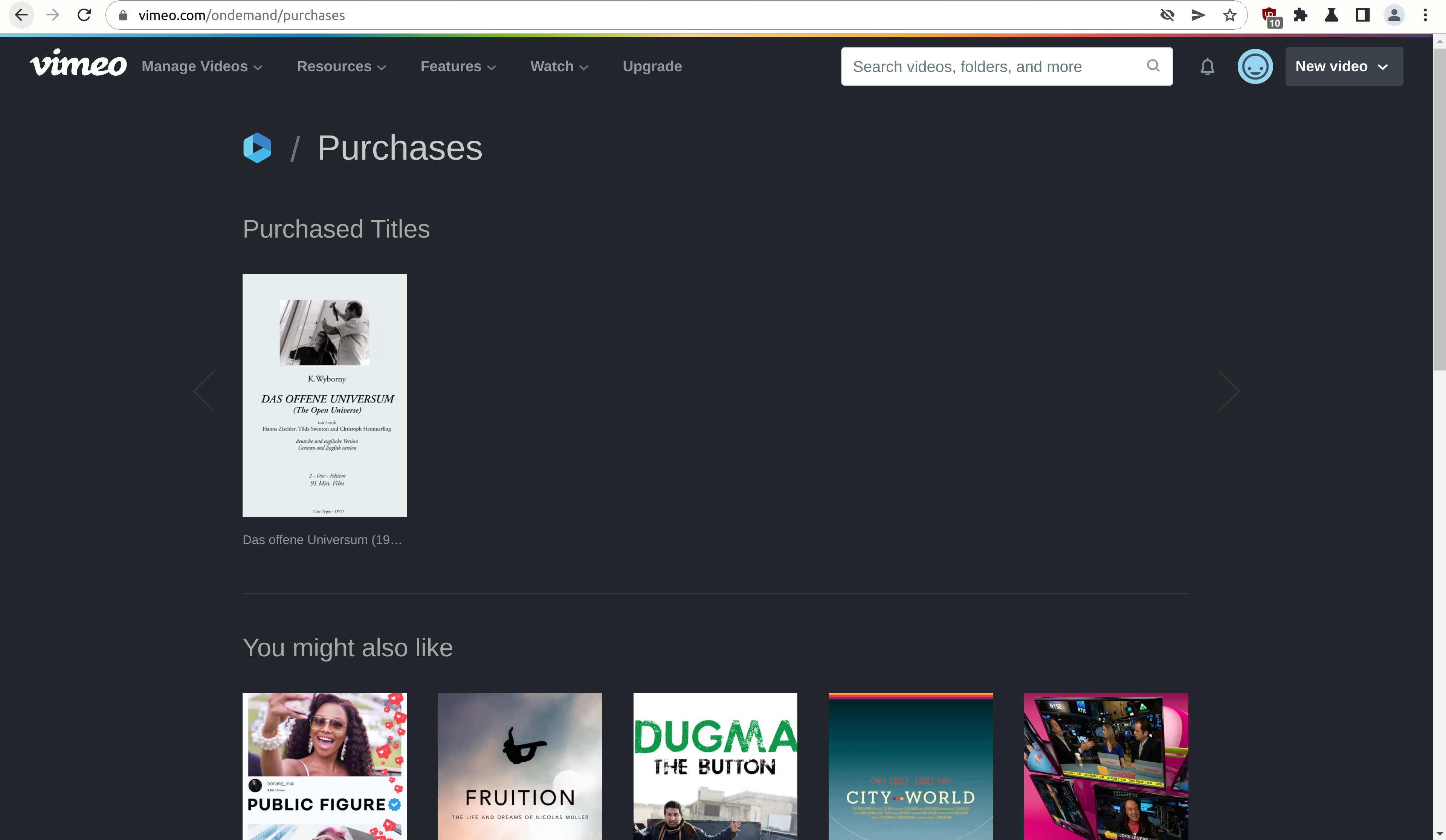Screen dimensions: 1446x840
Task: Click the site lock icon
Action: click(x=122, y=15)
